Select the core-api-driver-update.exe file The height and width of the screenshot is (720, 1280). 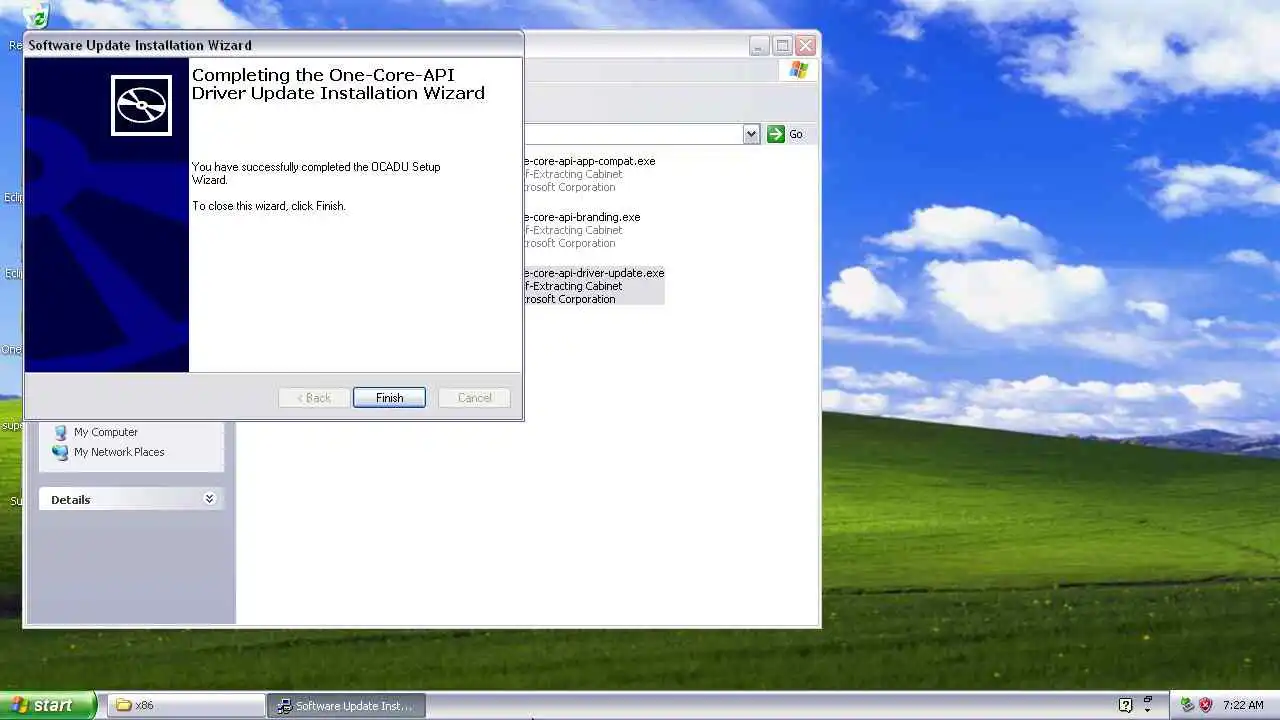pos(594,286)
